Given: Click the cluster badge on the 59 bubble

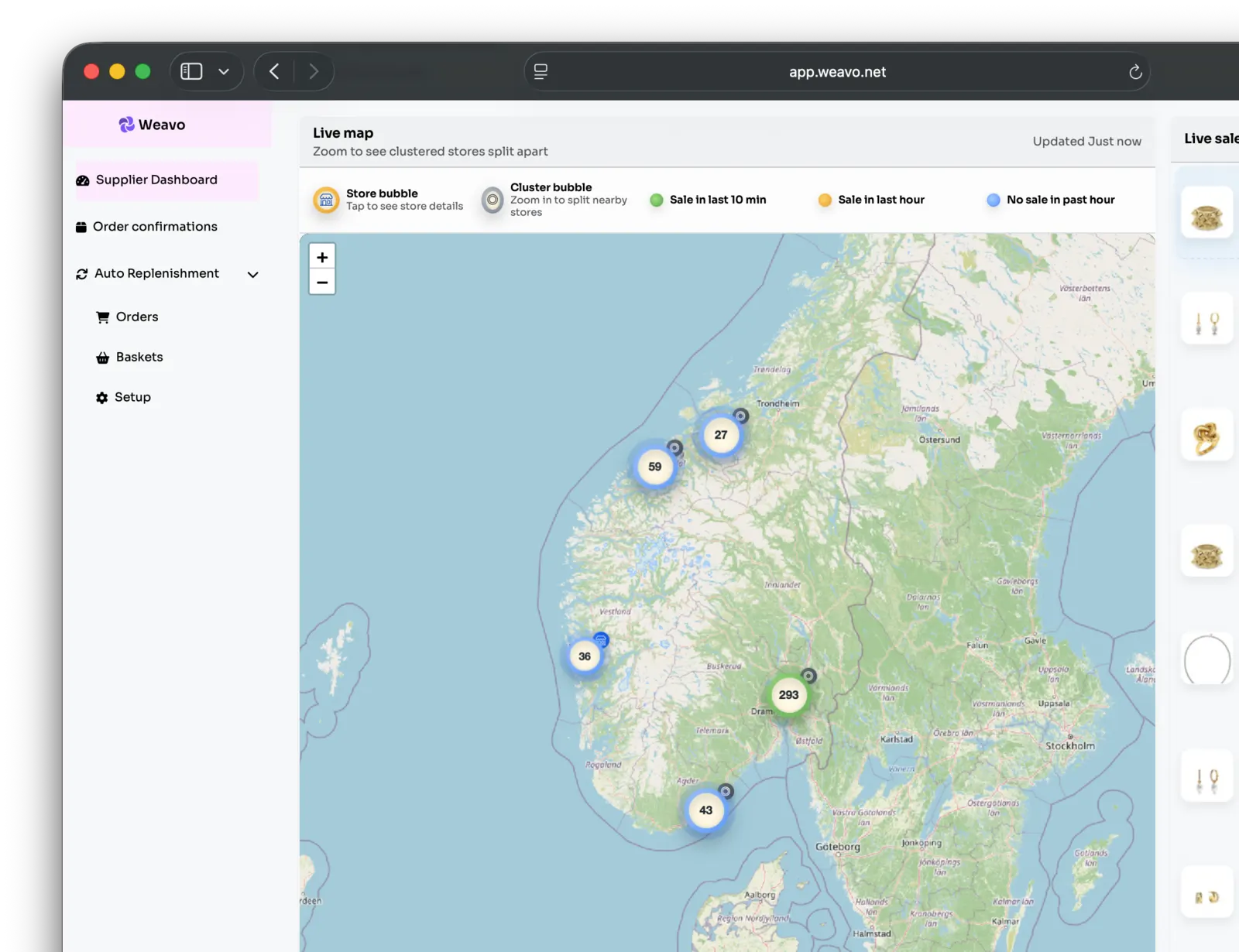Looking at the screenshot, I should coord(674,447).
